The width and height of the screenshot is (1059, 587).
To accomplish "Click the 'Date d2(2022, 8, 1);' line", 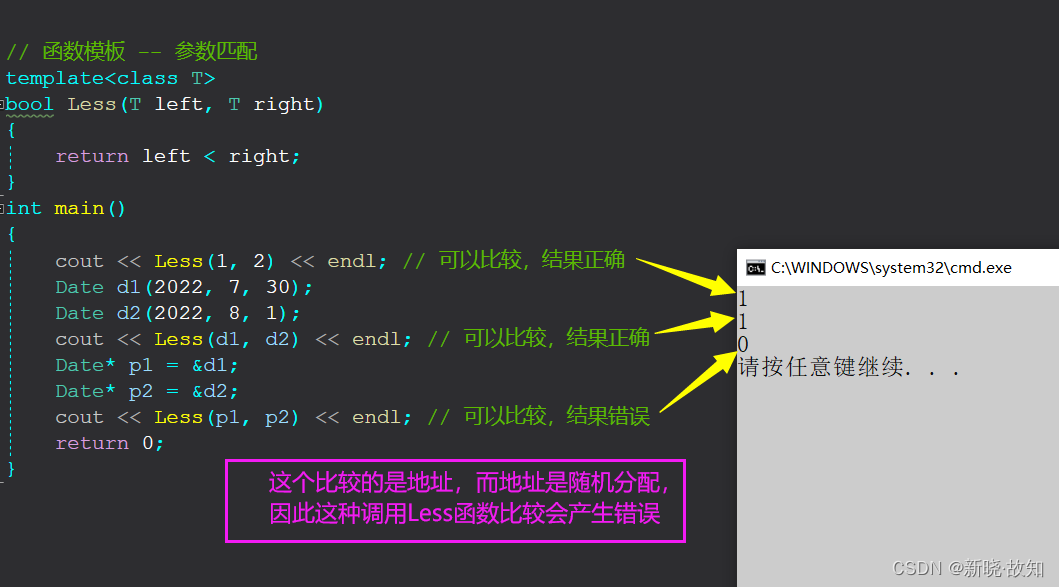I will [178, 313].
